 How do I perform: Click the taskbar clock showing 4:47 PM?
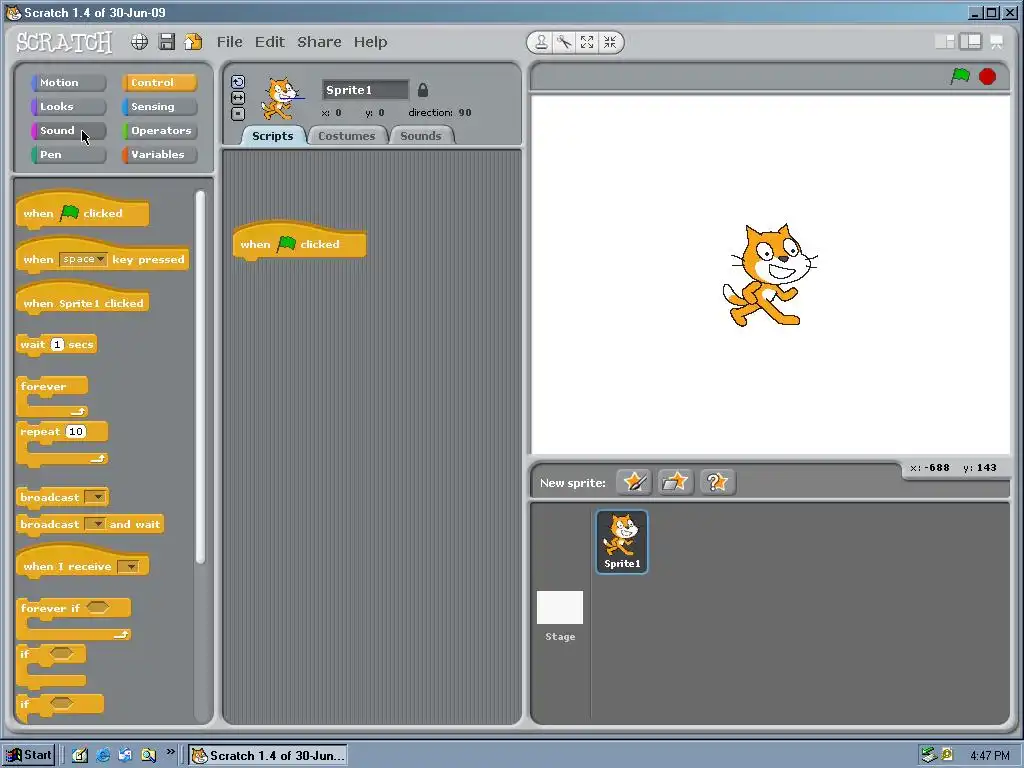tap(989, 756)
